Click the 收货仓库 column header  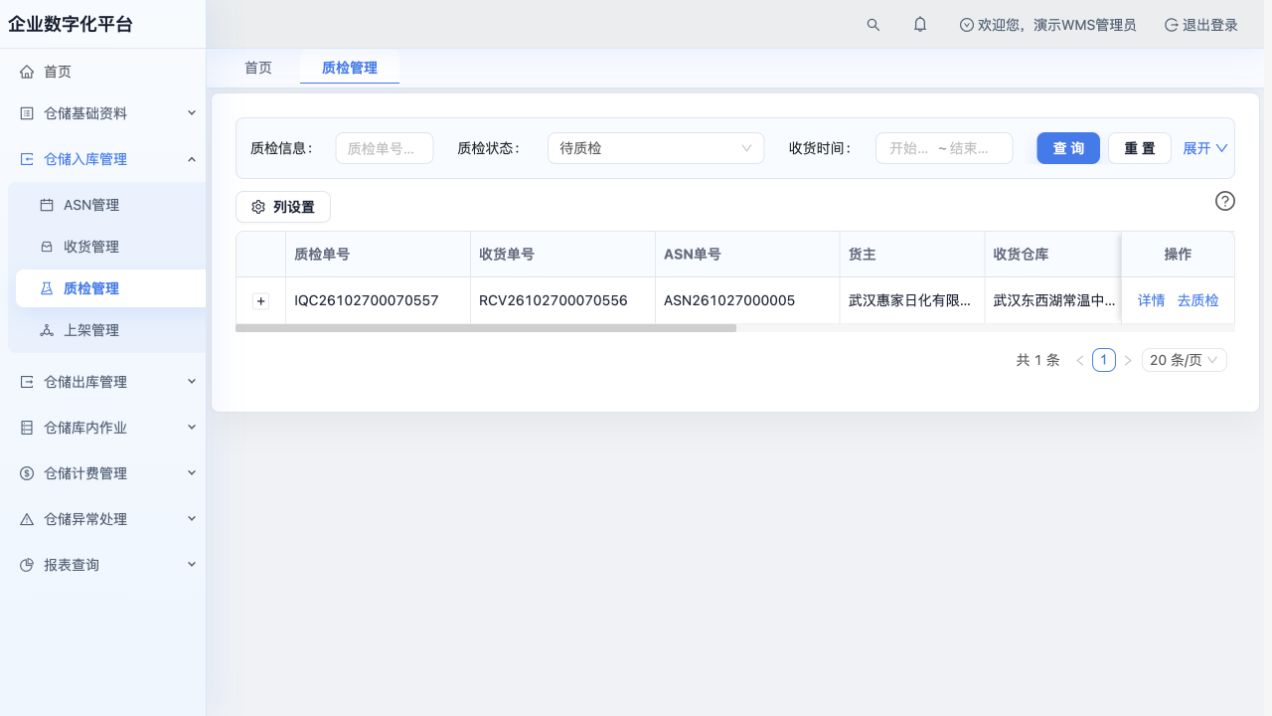1053,254
